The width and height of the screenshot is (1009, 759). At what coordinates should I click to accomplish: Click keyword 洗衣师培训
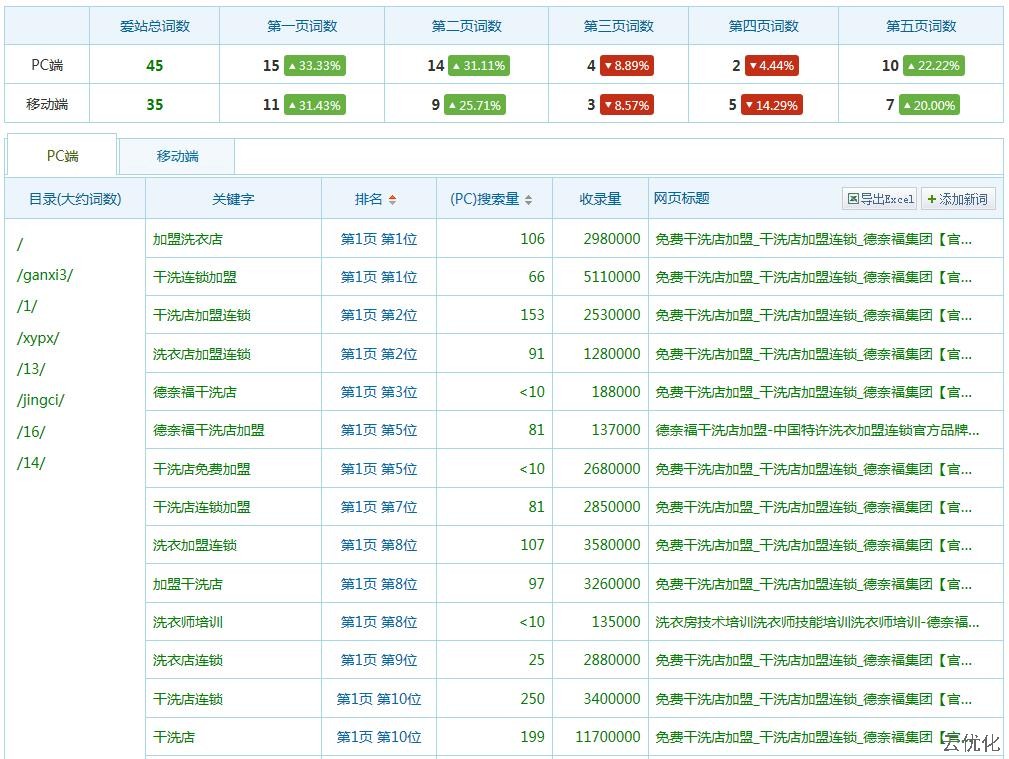[x=188, y=622]
